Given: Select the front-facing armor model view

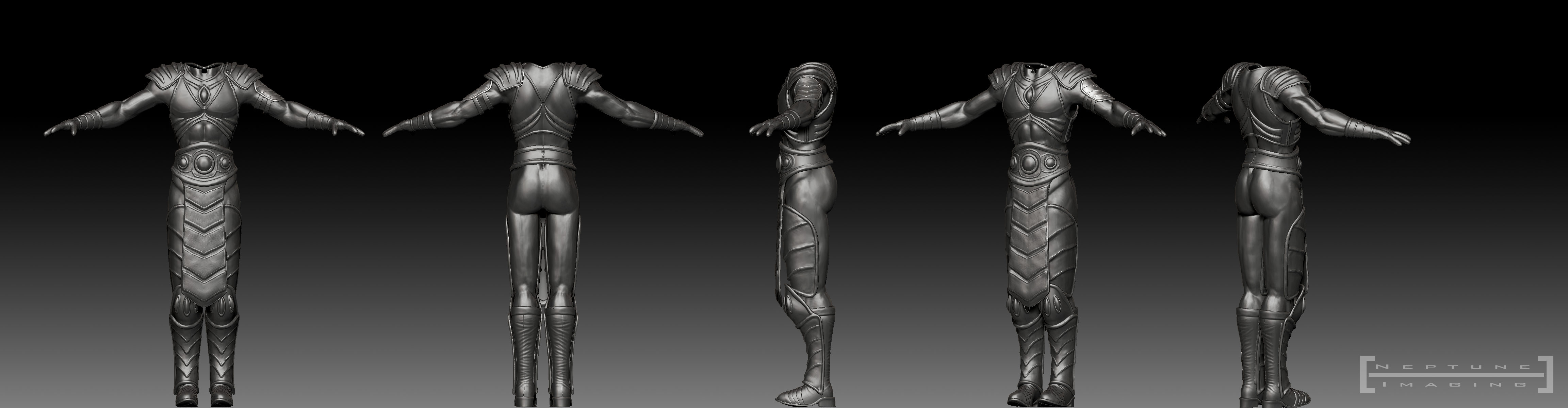Looking at the screenshot, I should (205, 235).
